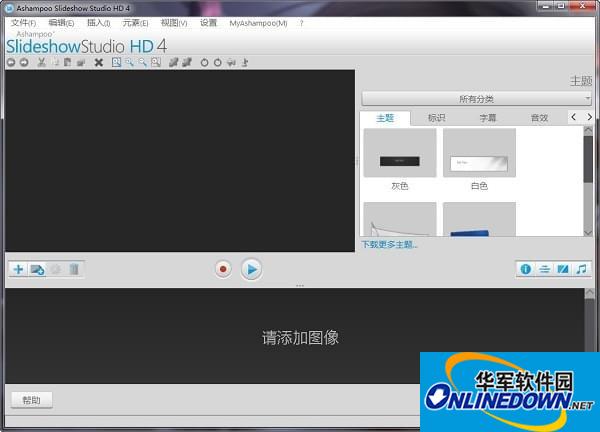Viewport: 600px width, 432px height.
Task: Open the MyAshampoo(M) menu
Action: (258, 23)
